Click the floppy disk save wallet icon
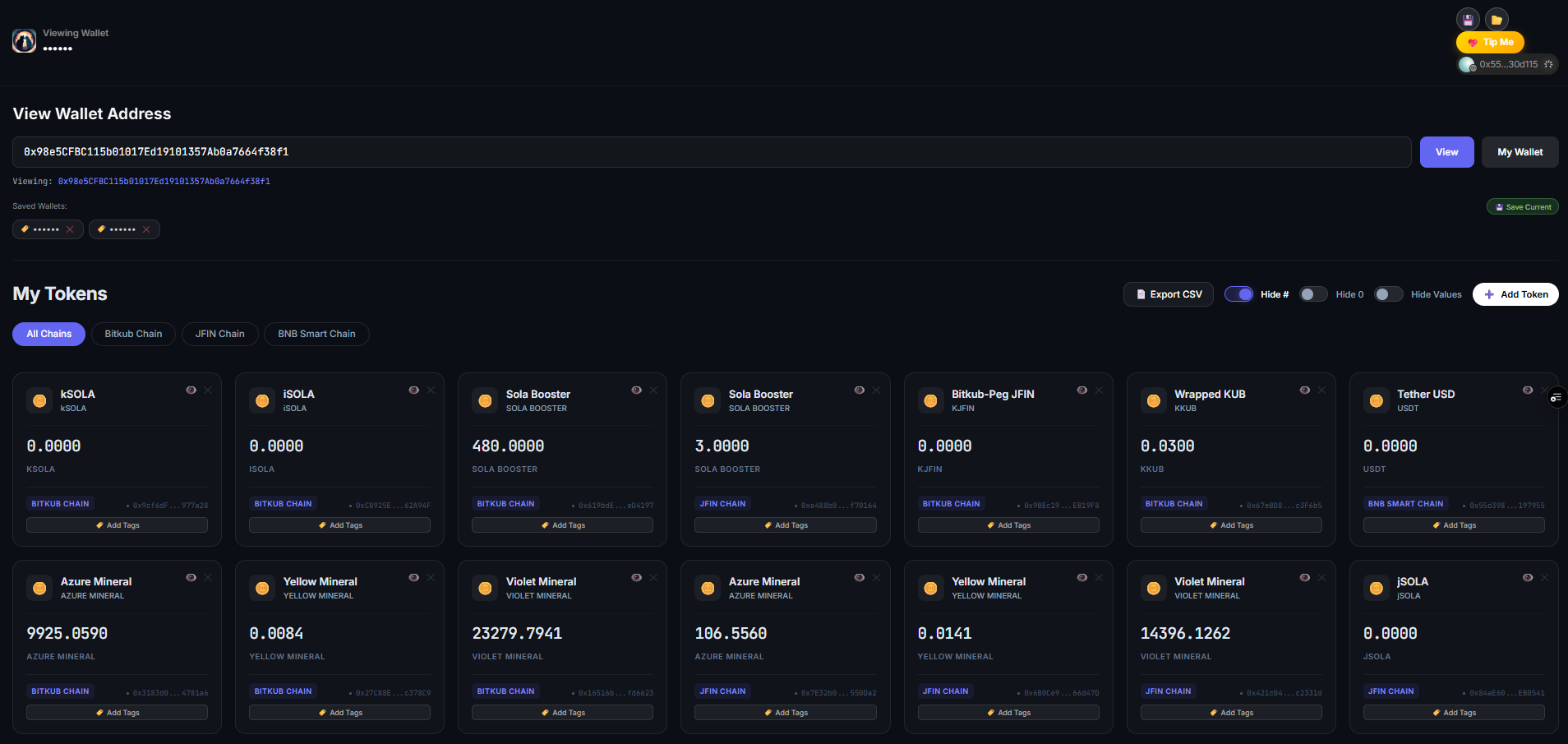 [1468, 19]
